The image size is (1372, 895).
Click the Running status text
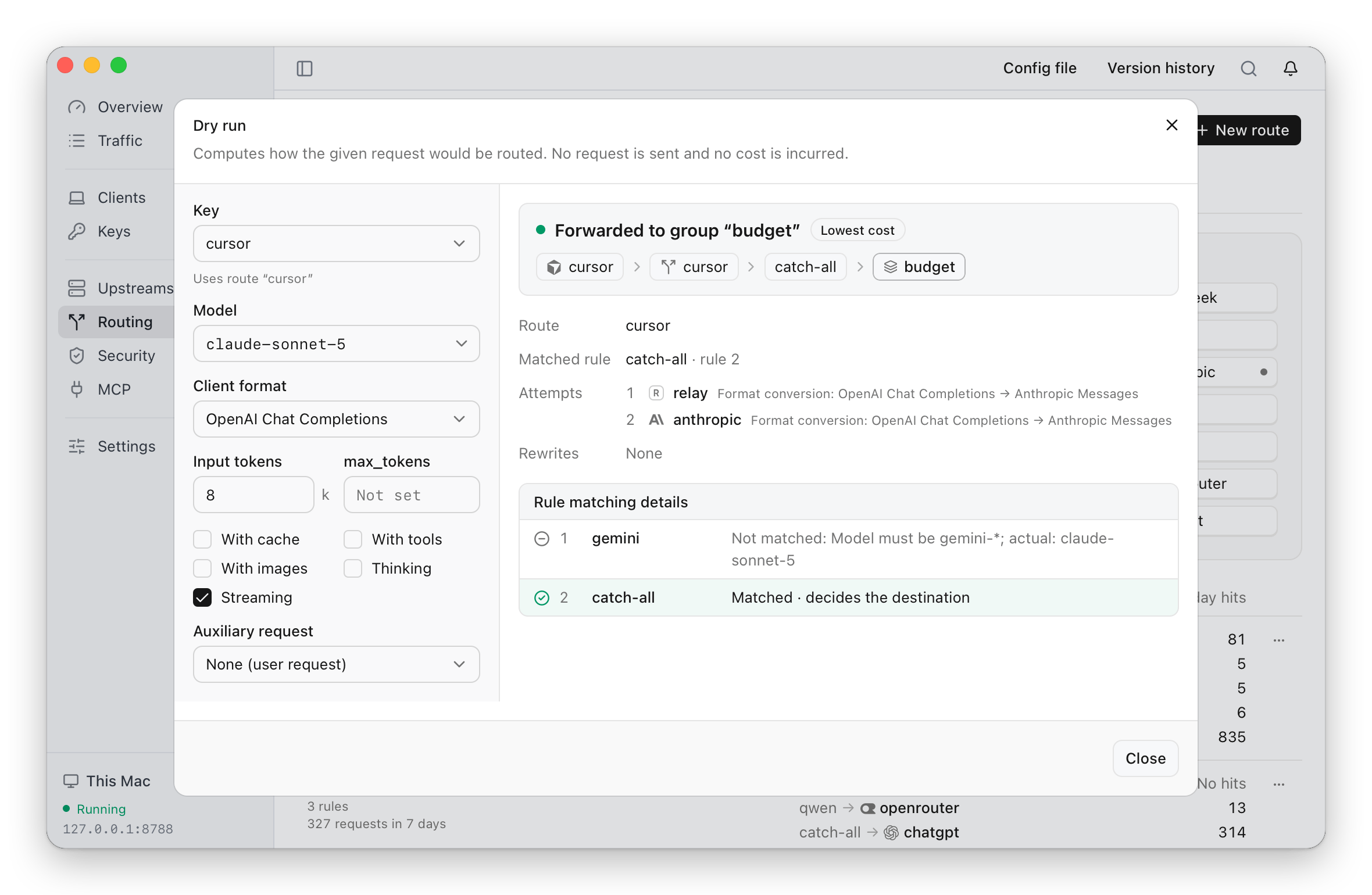(x=101, y=810)
